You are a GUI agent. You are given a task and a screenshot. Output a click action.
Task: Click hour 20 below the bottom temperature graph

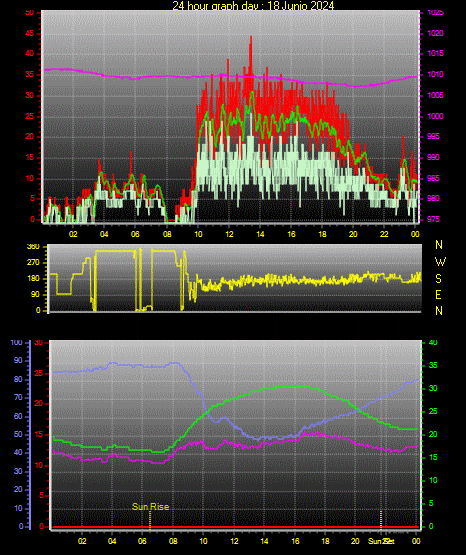[355, 541]
